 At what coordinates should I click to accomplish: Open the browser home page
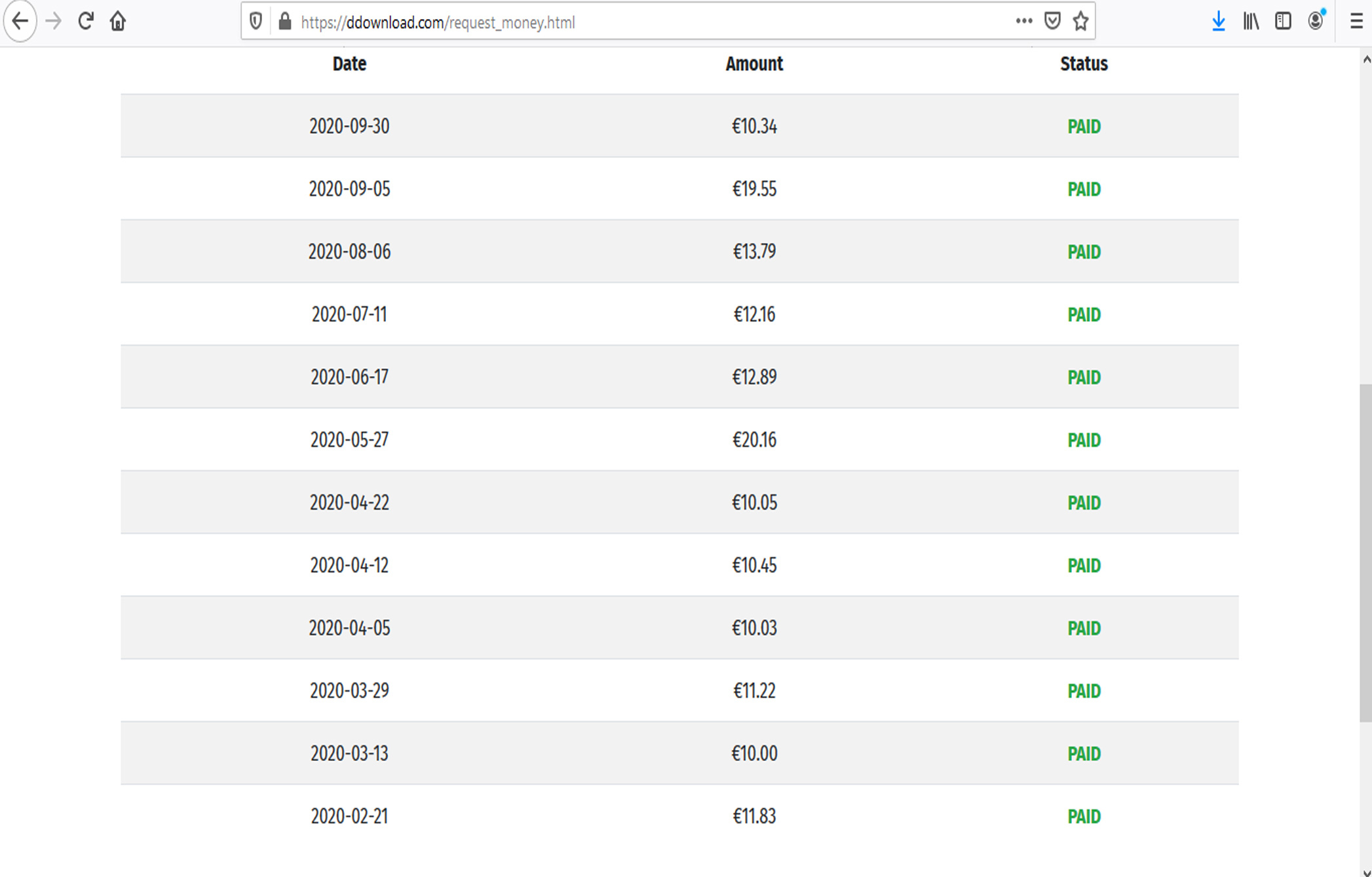[x=118, y=22]
